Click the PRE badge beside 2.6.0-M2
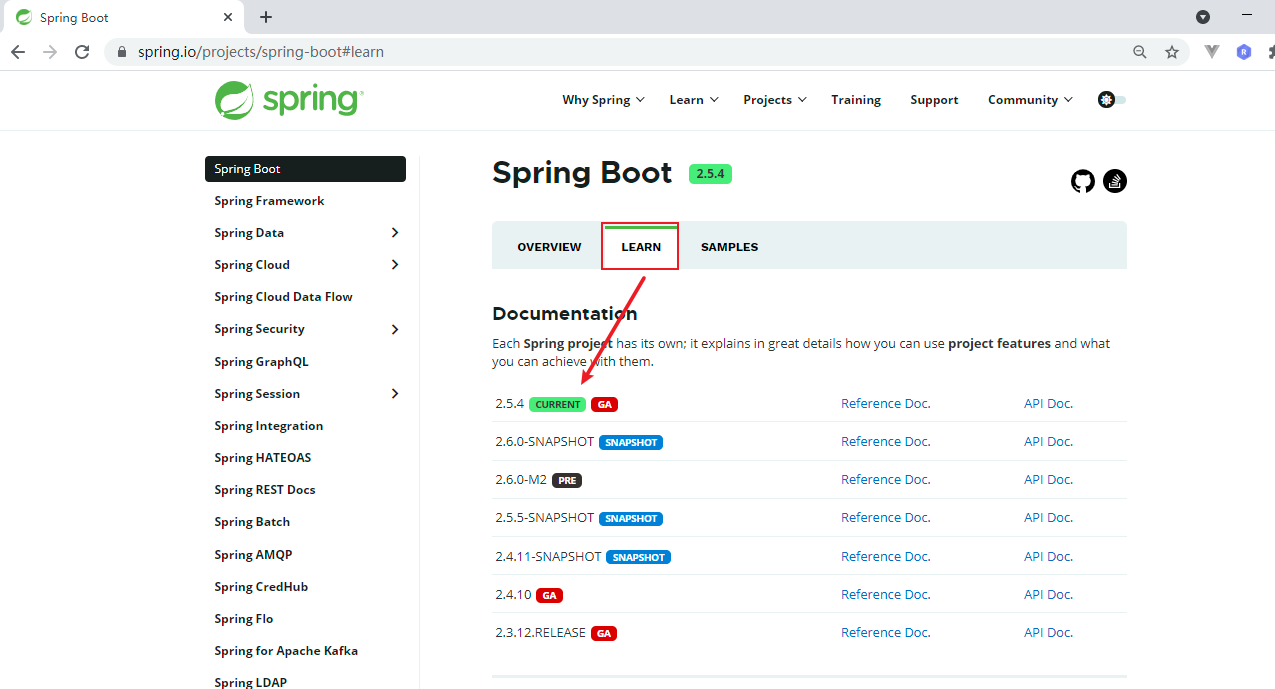The width and height of the screenshot is (1275, 689). [567, 480]
